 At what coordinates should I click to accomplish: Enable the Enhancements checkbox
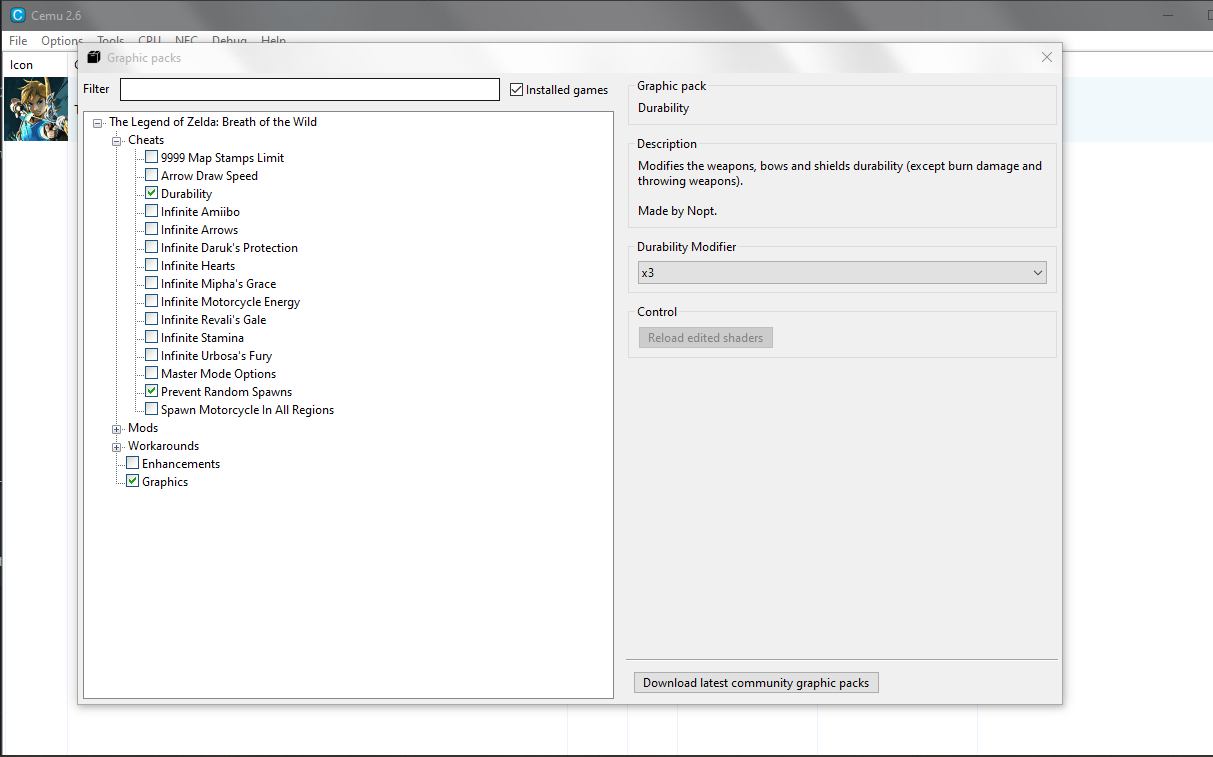pyautogui.click(x=132, y=463)
